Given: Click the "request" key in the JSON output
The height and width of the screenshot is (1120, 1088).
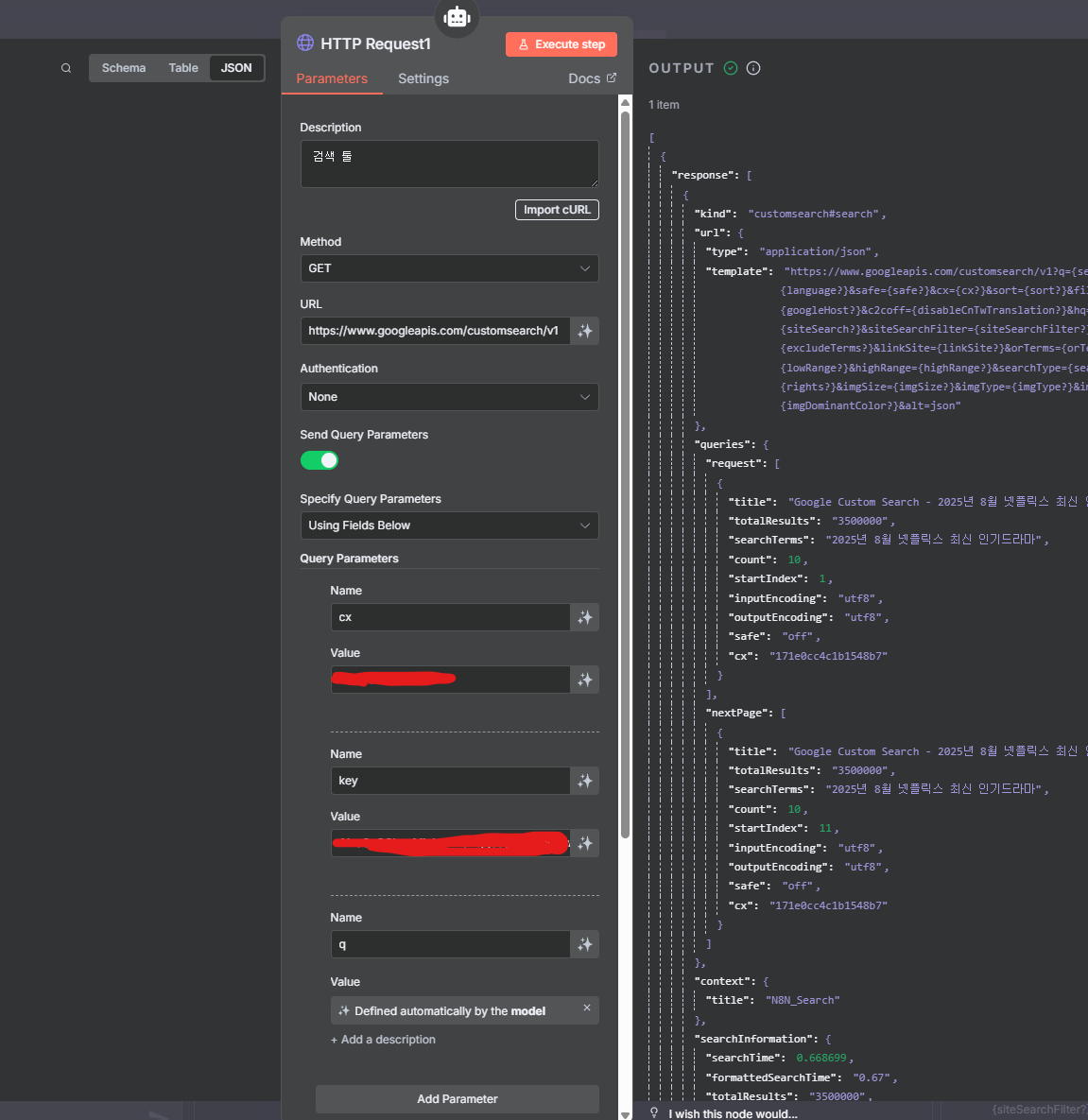Looking at the screenshot, I should point(736,463).
